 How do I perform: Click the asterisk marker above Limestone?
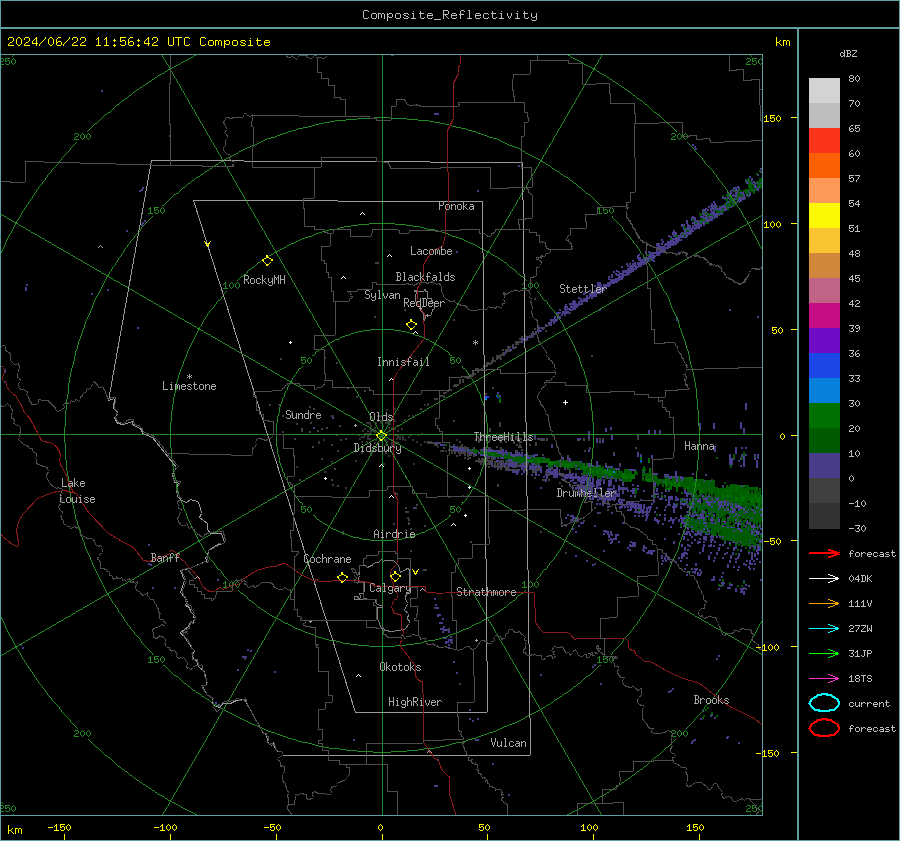coord(189,377)
